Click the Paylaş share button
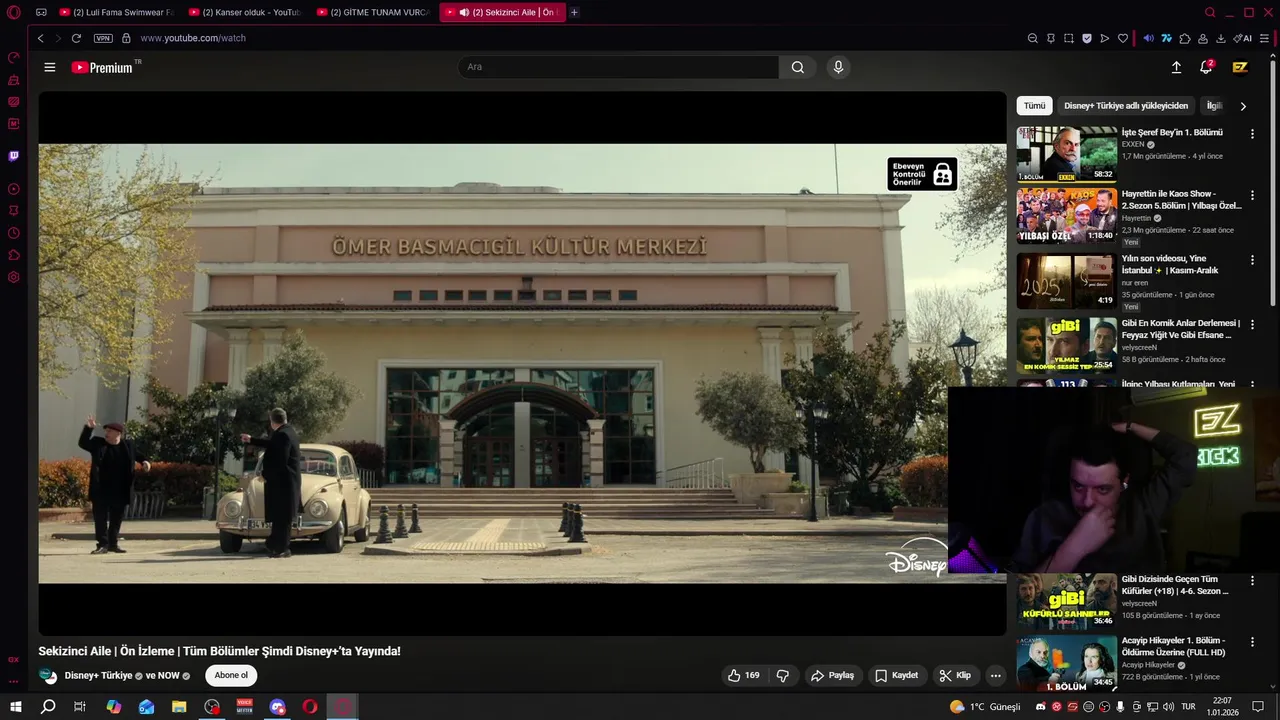Image resolution: width=1280 pixels, height=720 pixels. point(832,675)
